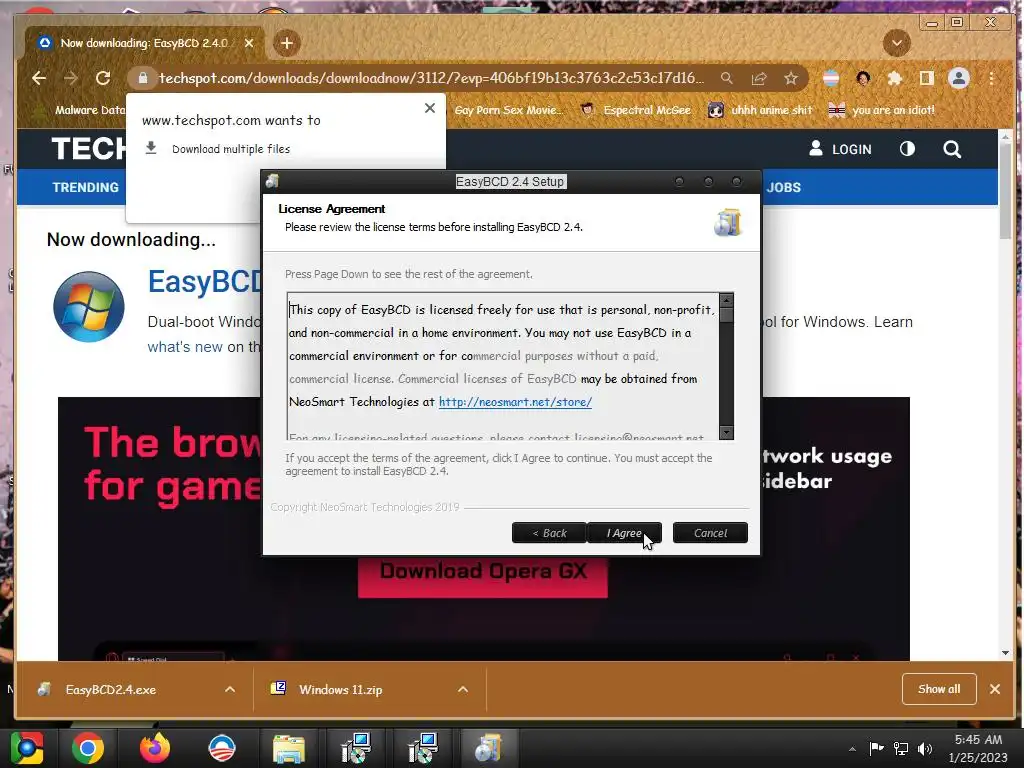
Task: Close the EasyBCD download tab
Action: [x=249, y=43]
